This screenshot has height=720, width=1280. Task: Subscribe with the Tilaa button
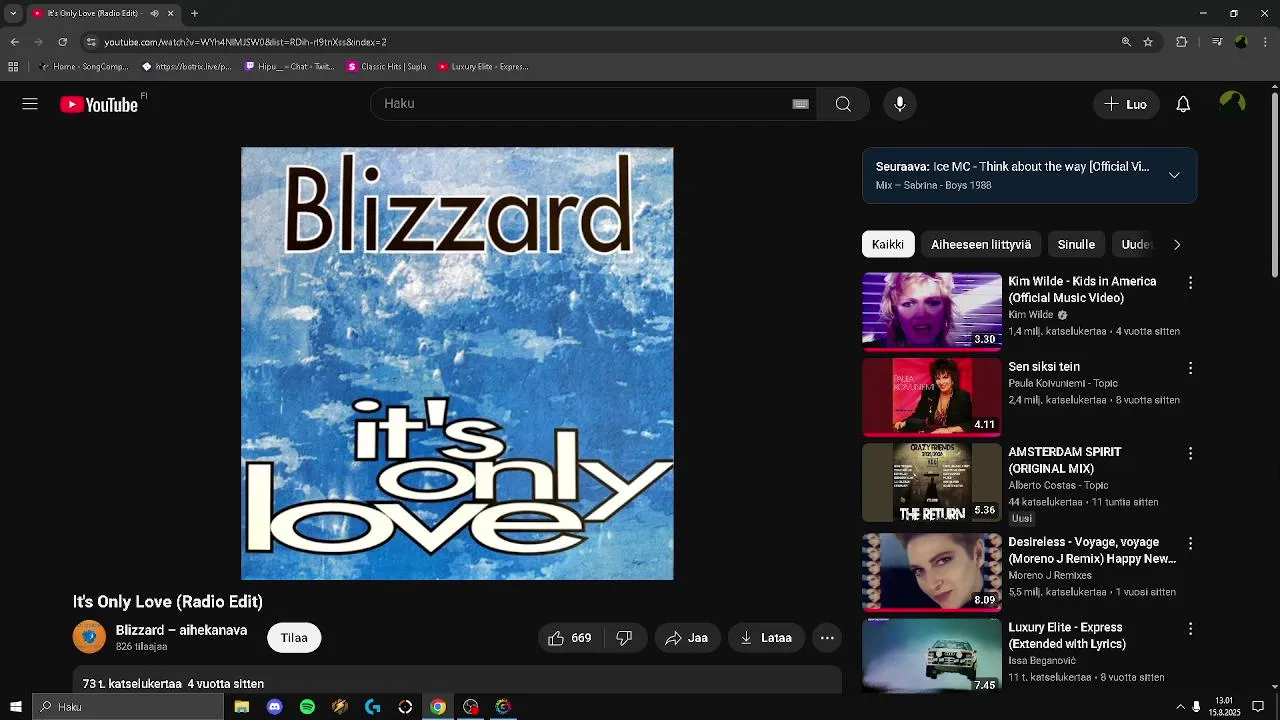click(x=294, y=638)
